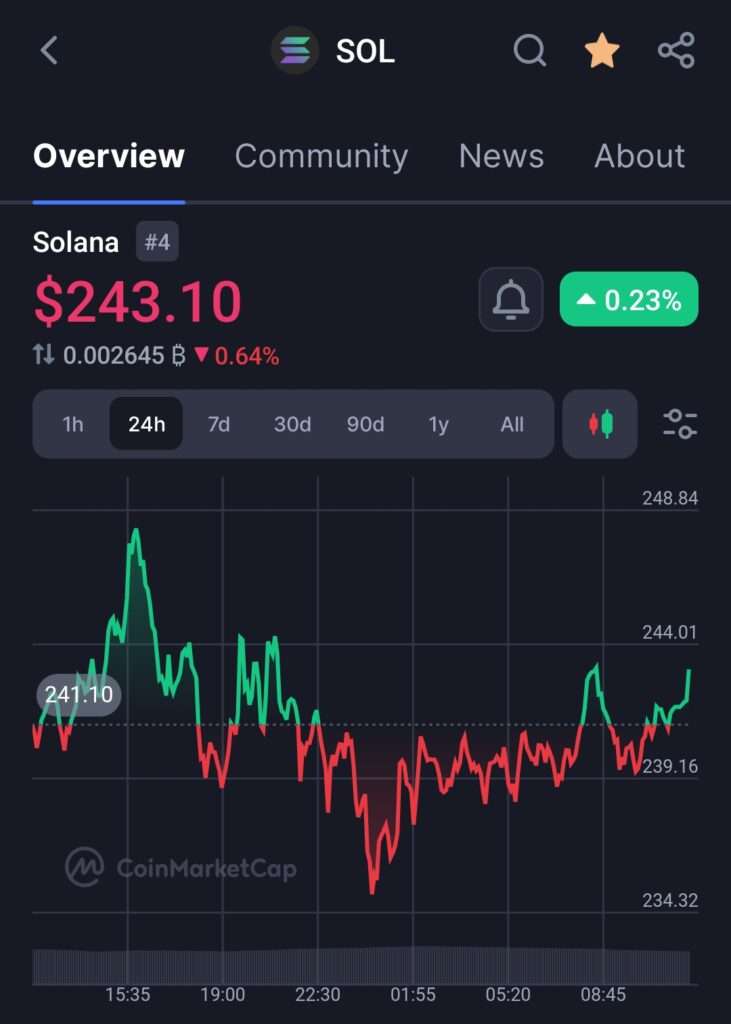Switch to the News tab

(x=501, y=156)
